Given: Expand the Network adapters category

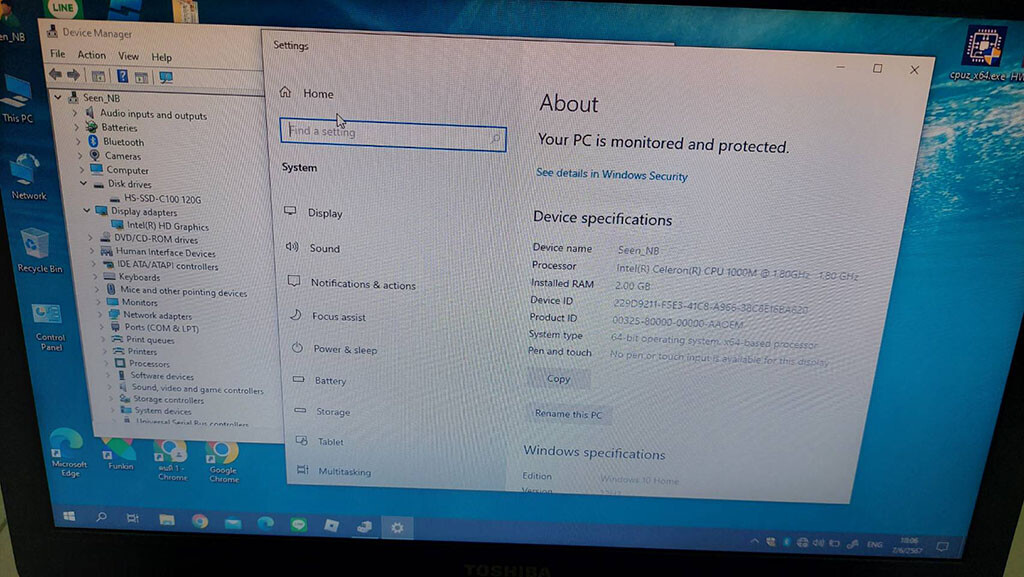Looking at the screenshot, I should point(102,315).
